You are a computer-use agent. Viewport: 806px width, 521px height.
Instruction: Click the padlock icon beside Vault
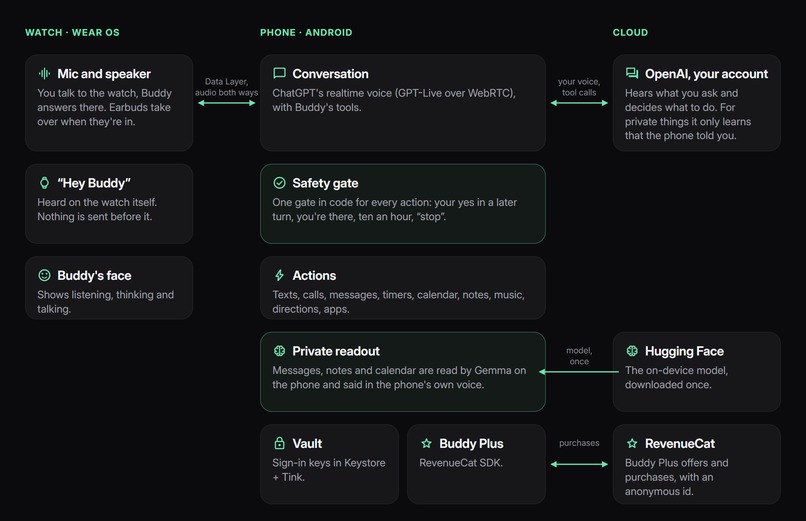279,443
